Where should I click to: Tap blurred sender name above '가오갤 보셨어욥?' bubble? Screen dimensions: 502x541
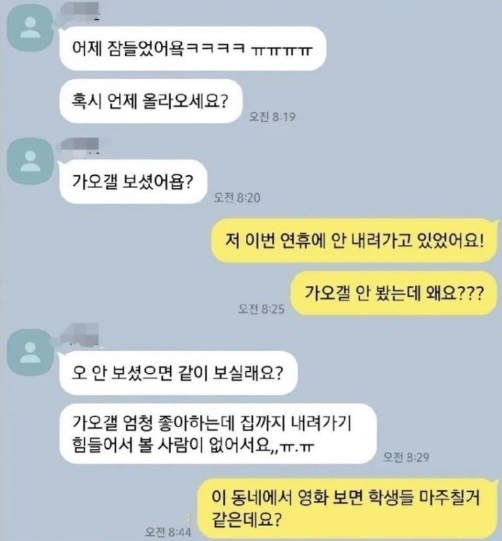pos(80,145)
